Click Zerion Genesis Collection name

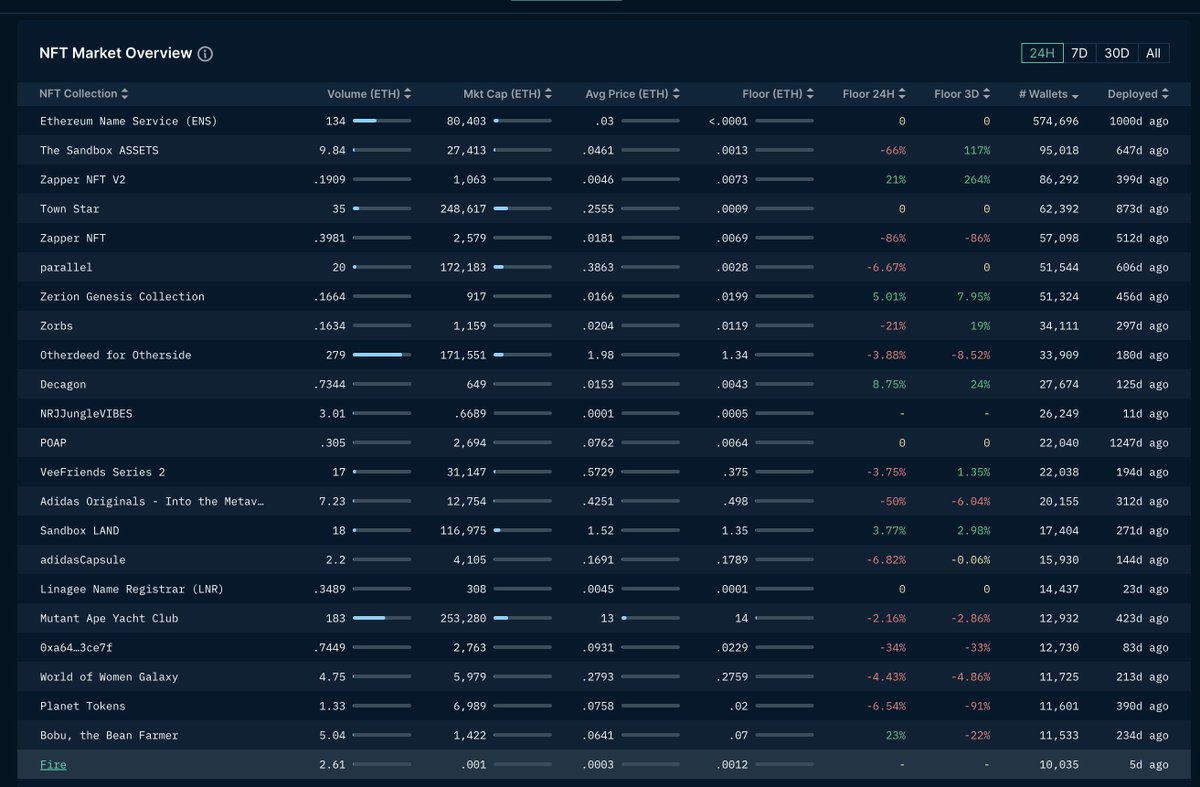[x=122, y=296]
